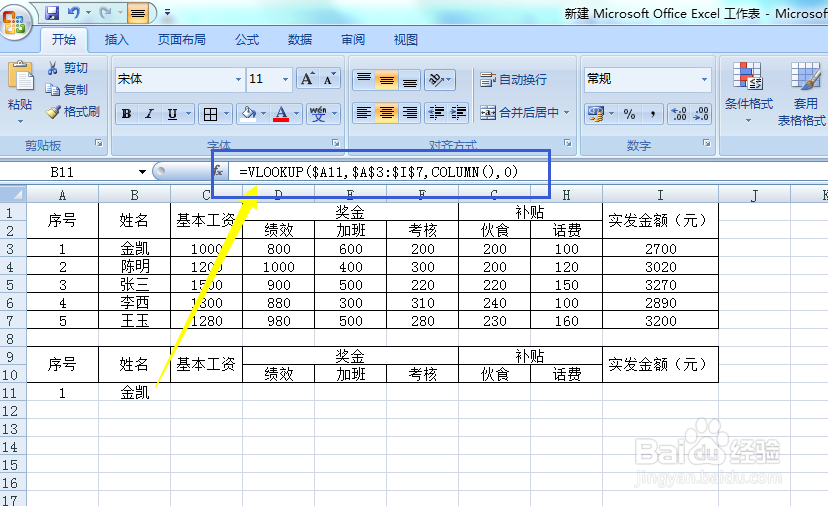Open 套用表格格式 table styles
The width and height of the screenshot is (828, 506).
click(803, 93)
